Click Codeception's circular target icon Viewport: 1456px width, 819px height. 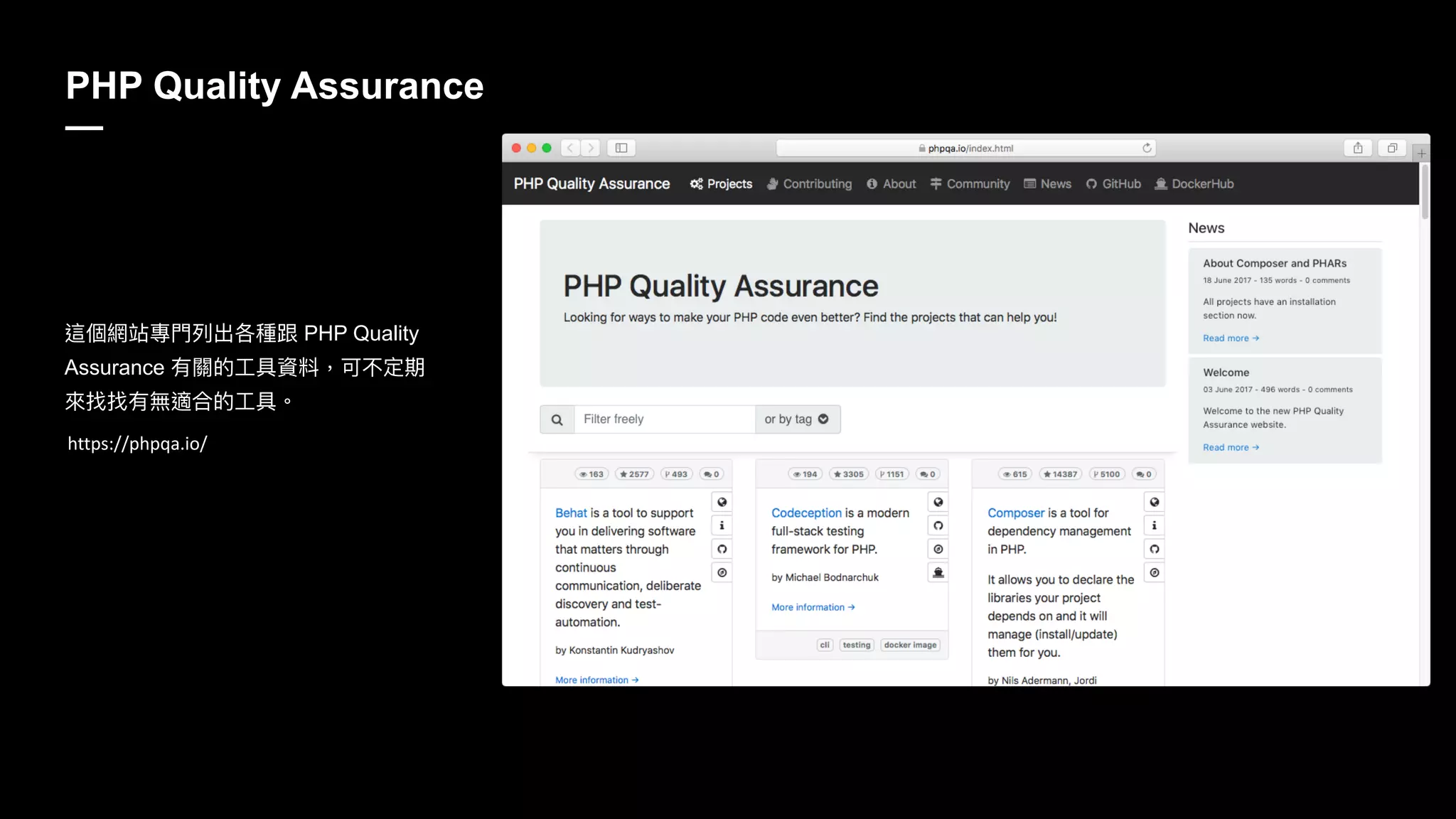938,549
